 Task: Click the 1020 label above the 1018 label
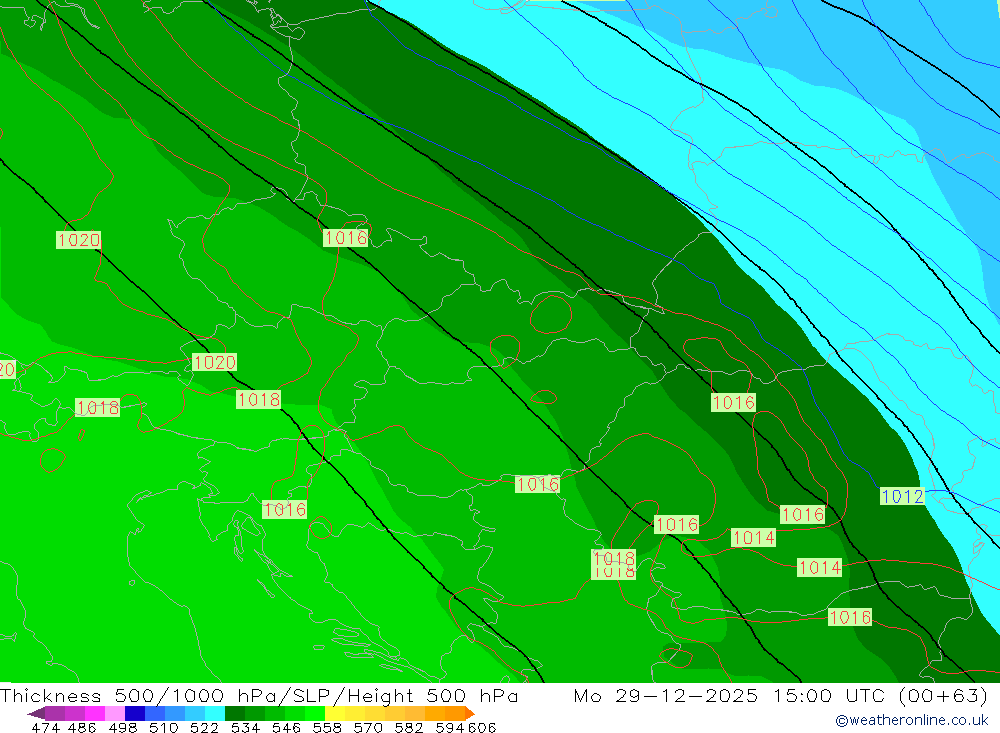pos(214,362)
